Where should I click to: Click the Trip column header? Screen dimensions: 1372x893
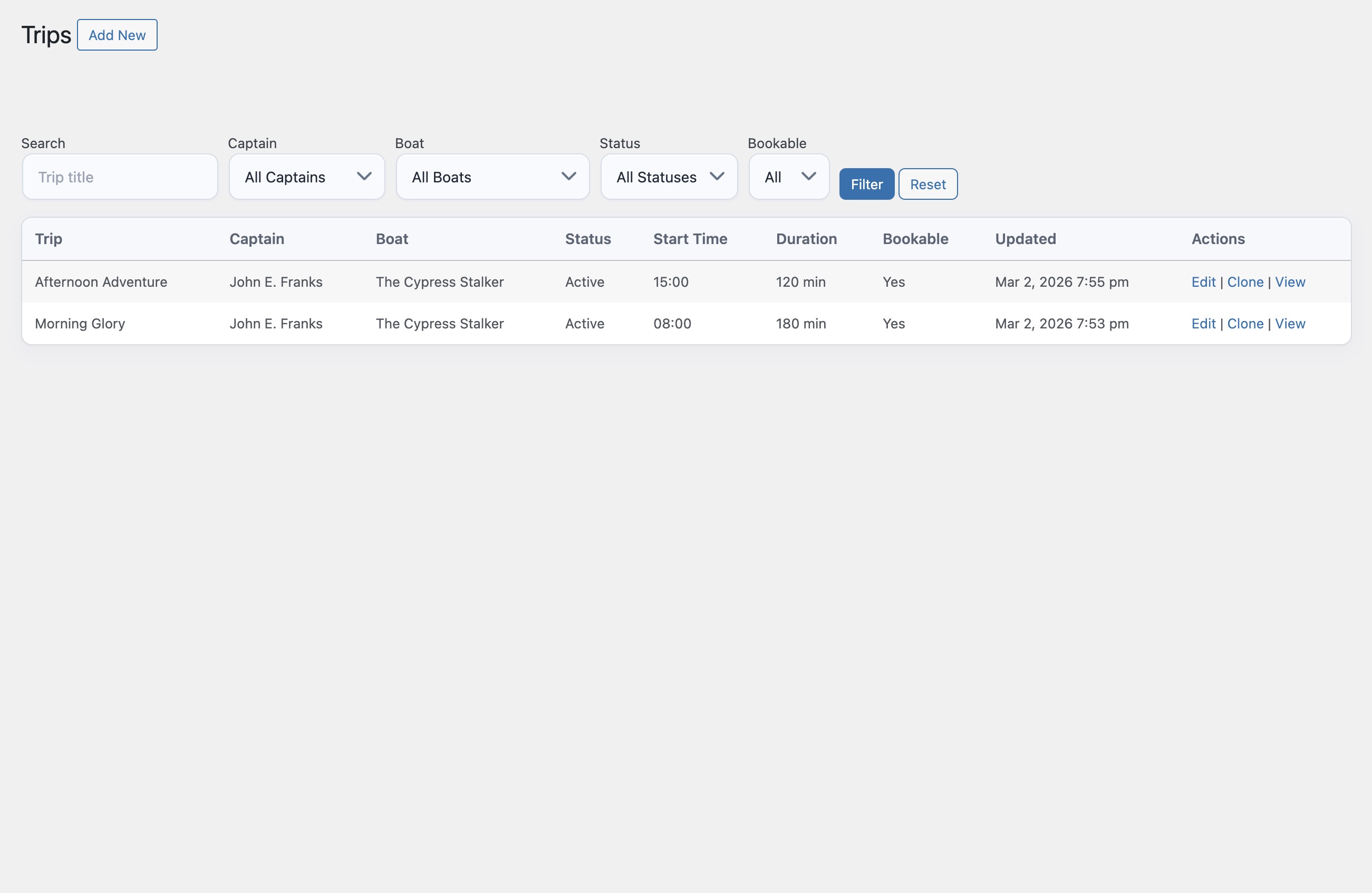[x=49, y=239]
